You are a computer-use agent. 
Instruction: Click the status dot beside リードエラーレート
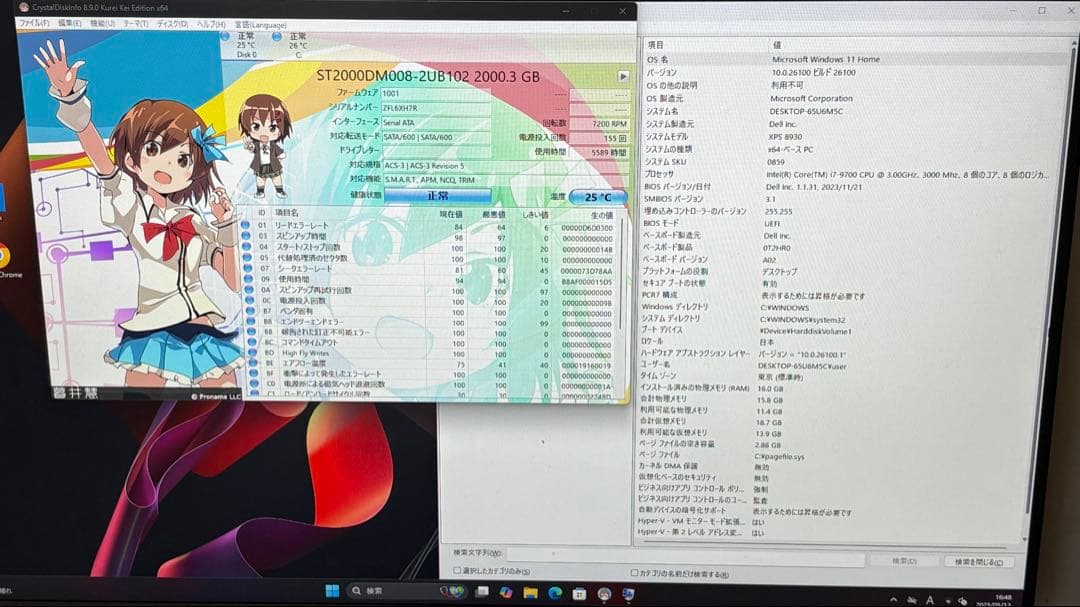244,224
